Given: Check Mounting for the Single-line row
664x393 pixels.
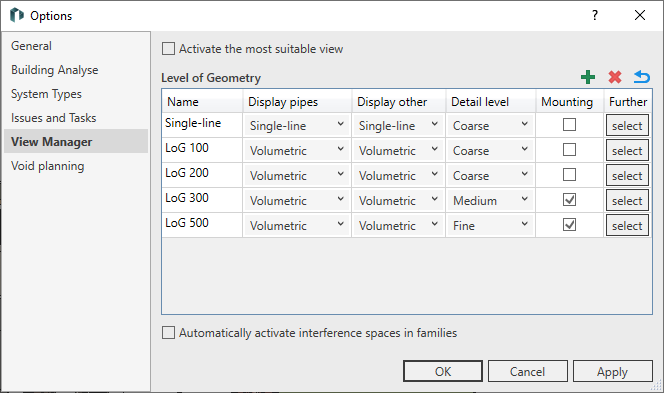Looking at the screenshot, I should tap(570, 125).
